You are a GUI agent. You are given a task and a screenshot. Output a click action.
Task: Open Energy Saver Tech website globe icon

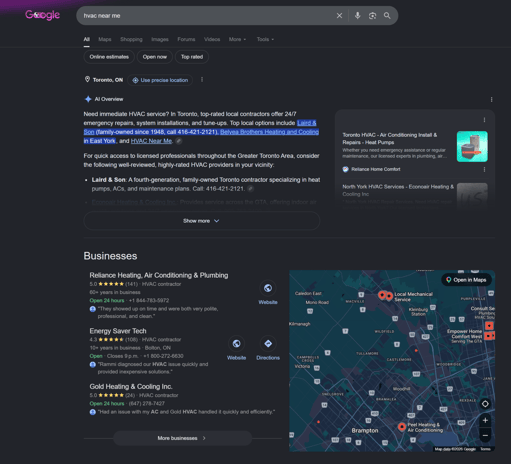click(236, 344)
